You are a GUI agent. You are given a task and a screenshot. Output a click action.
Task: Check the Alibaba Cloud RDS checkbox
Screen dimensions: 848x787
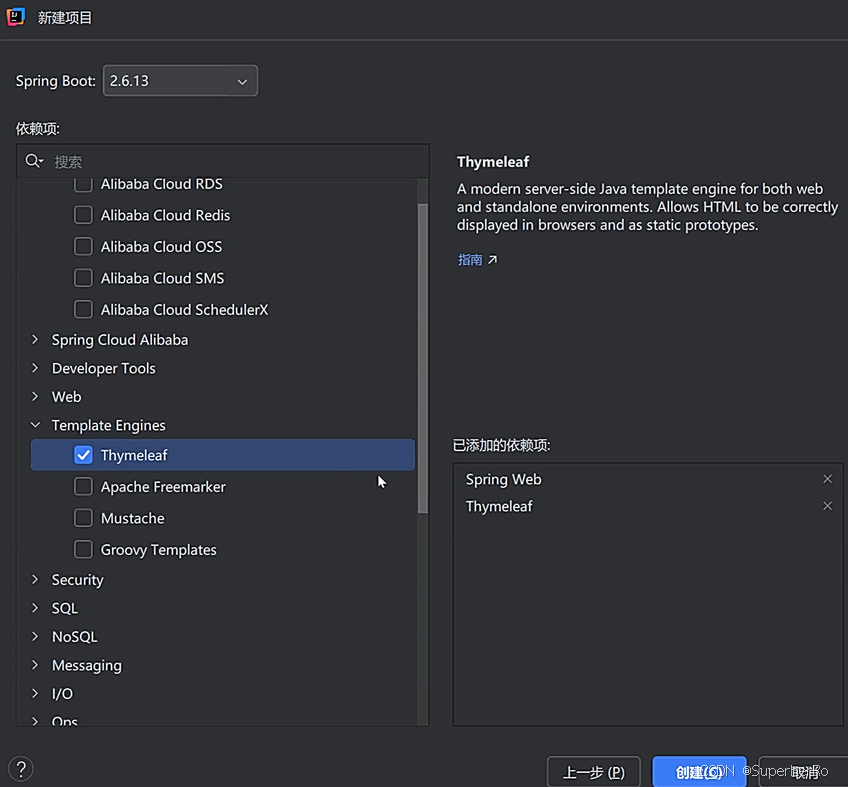pyautogui.click(x=83, y=184)
